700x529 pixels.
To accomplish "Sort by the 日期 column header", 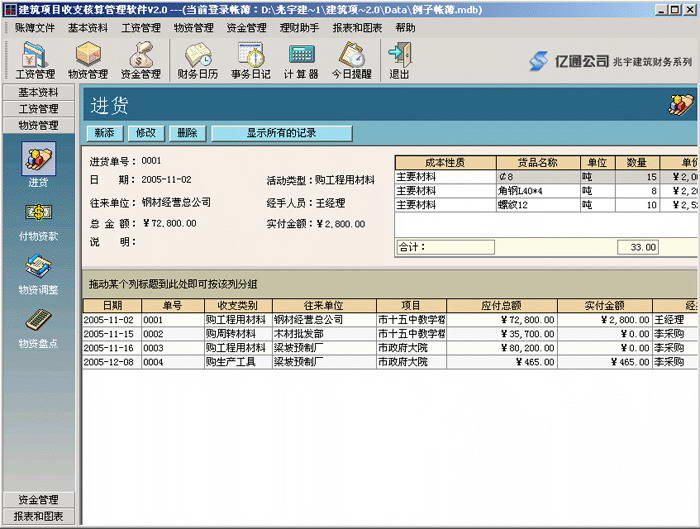I will point(112,306).
